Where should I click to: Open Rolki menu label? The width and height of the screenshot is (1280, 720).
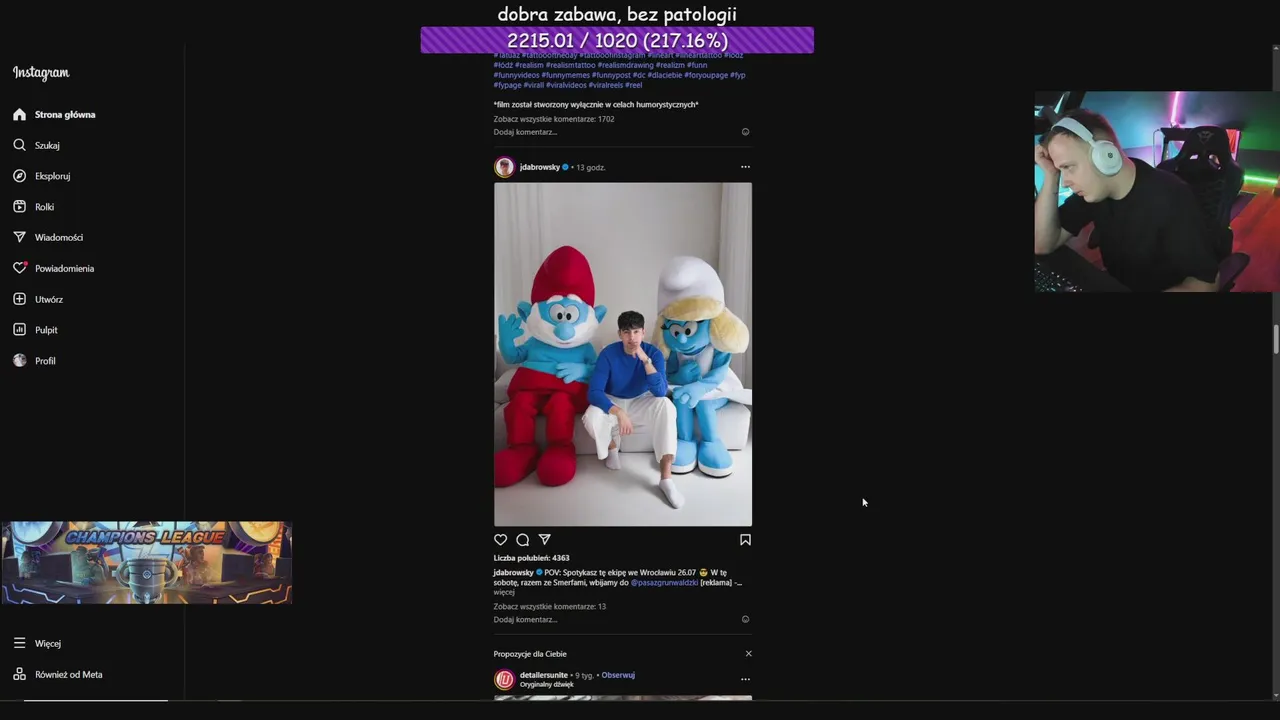coord(44,207)
